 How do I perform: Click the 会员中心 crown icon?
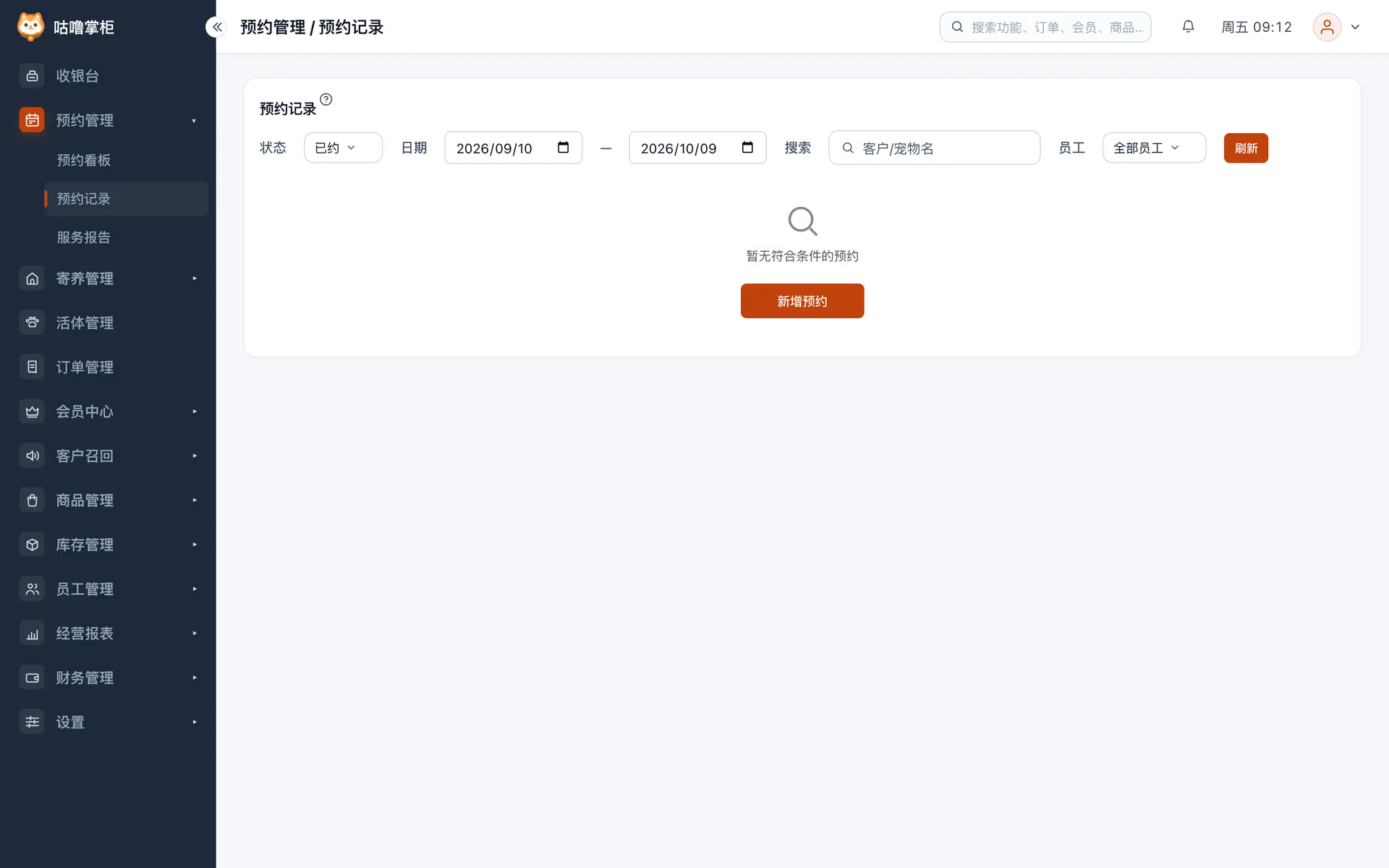(32, 412)
